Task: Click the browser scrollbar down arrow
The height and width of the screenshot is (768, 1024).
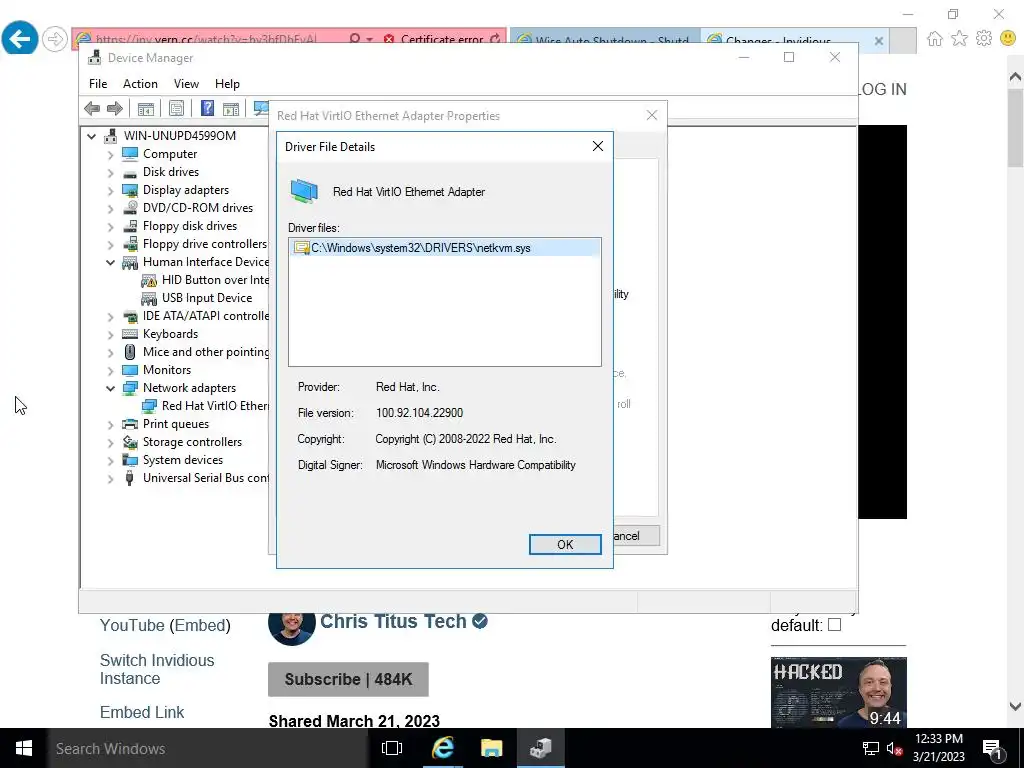Action: pyautogui.click(x=1015, y=706)
